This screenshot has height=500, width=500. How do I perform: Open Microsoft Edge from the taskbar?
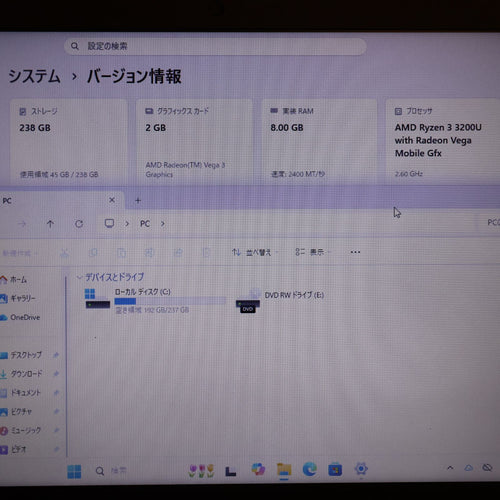310,469
